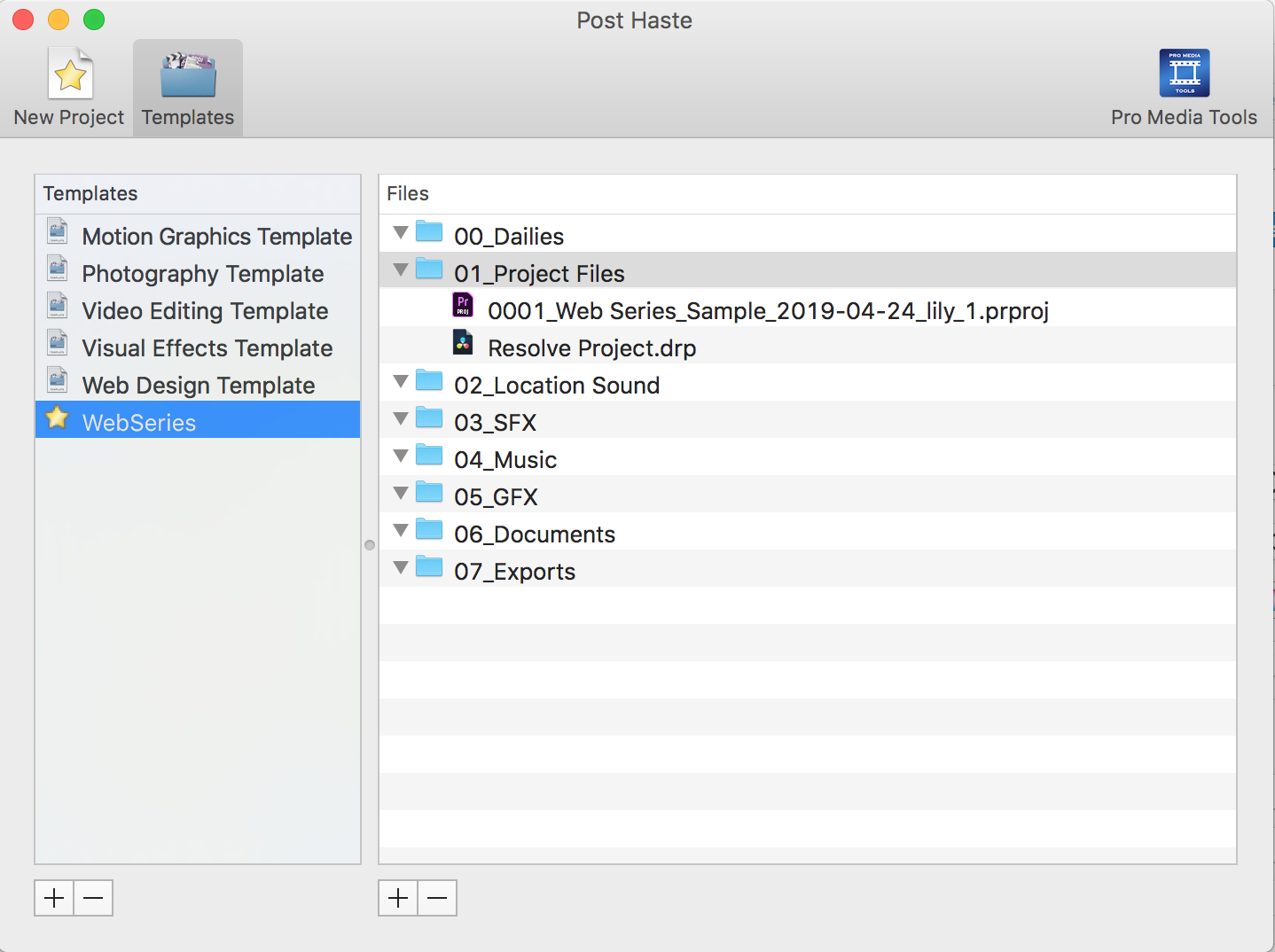This screenshot has width=1275, height=952.
Task: Select the 01_Project Files folder name
Action: click(539, 274)
